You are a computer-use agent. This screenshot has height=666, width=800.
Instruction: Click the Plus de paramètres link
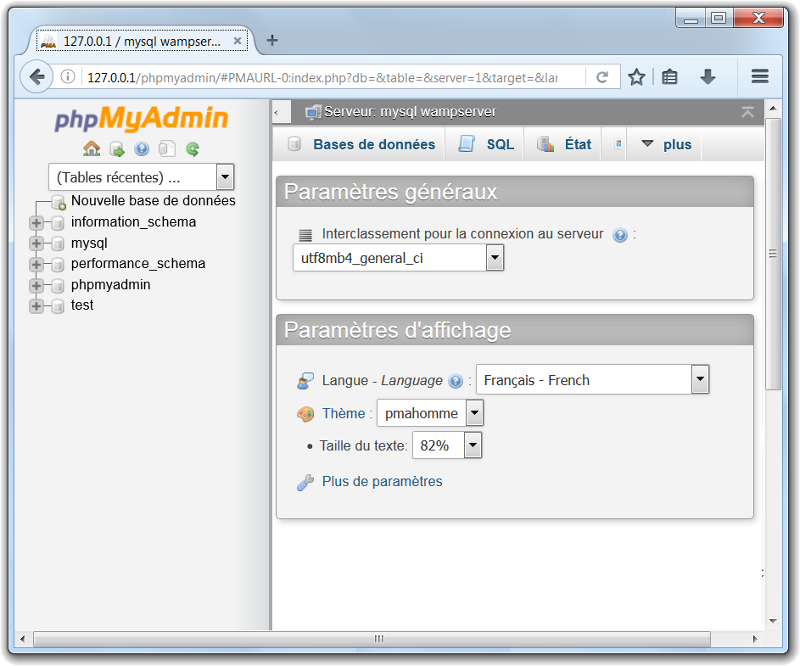pyautogui.click(x=382, y=481)
